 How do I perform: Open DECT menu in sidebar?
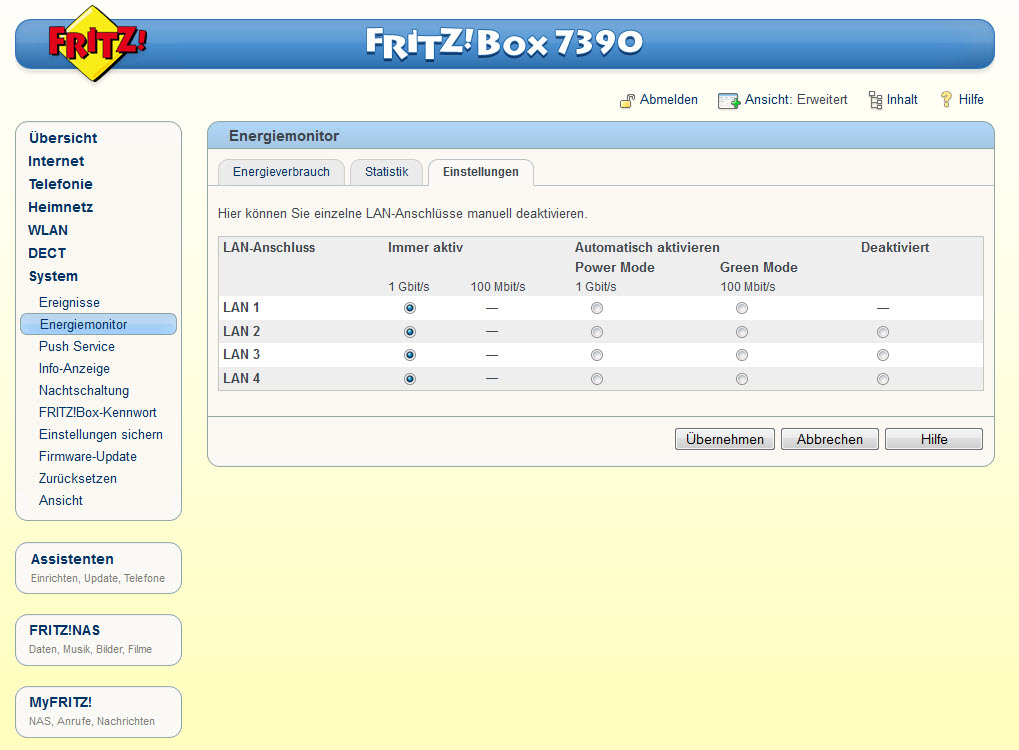tap(47, 253)
